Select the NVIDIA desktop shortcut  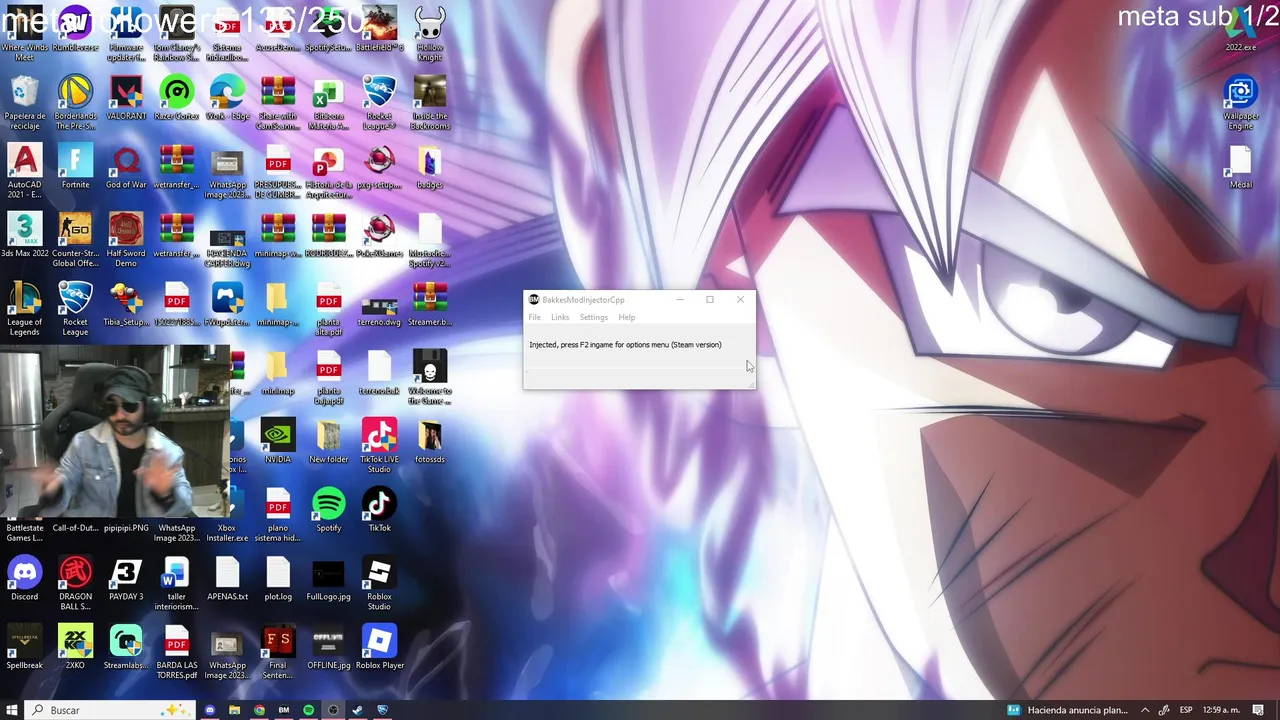click(x=278, y=441)
